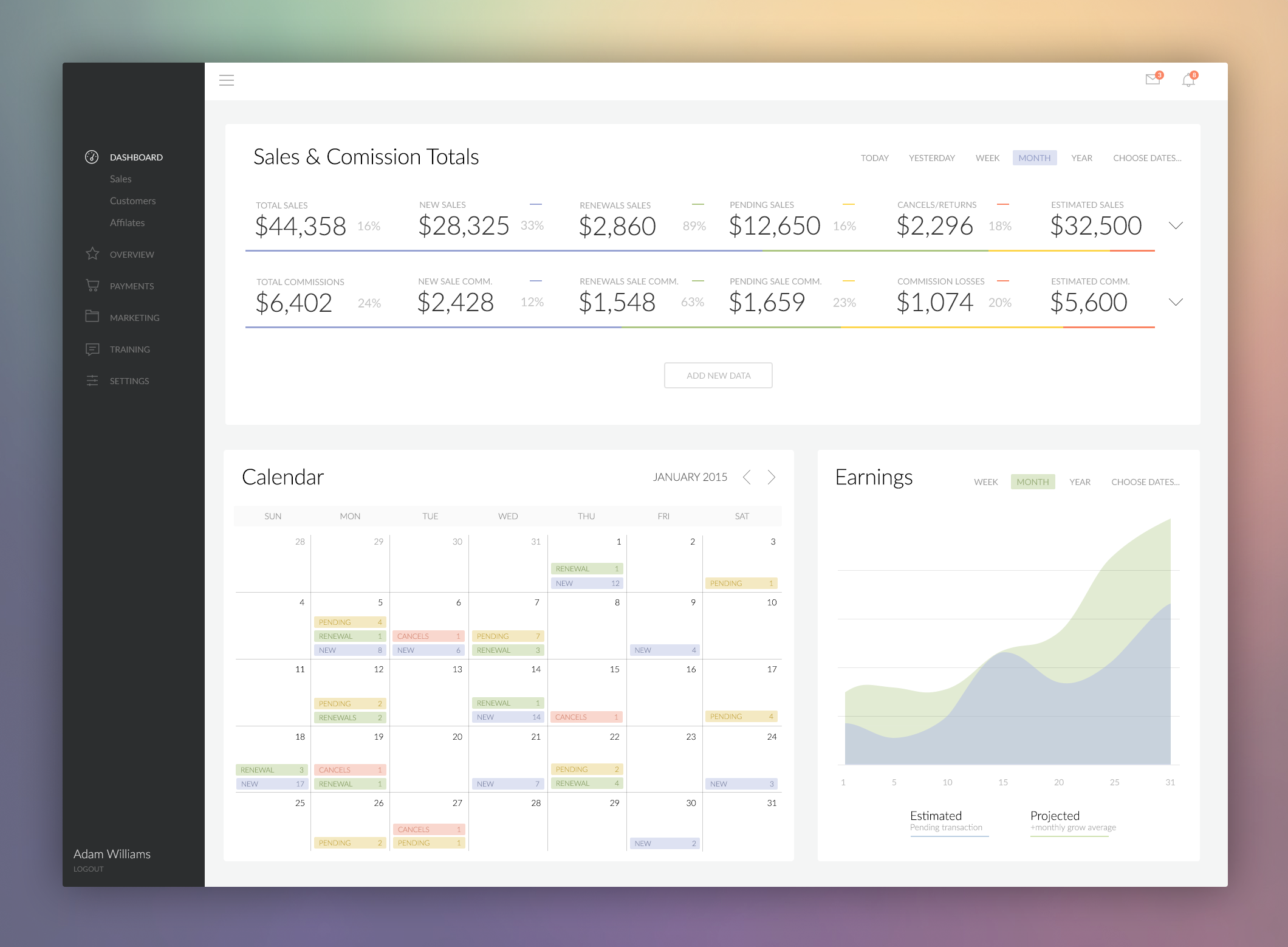Open the PENDING 7 tag on January 7
Screen dimensions: 1288x947
pos(507,636)
